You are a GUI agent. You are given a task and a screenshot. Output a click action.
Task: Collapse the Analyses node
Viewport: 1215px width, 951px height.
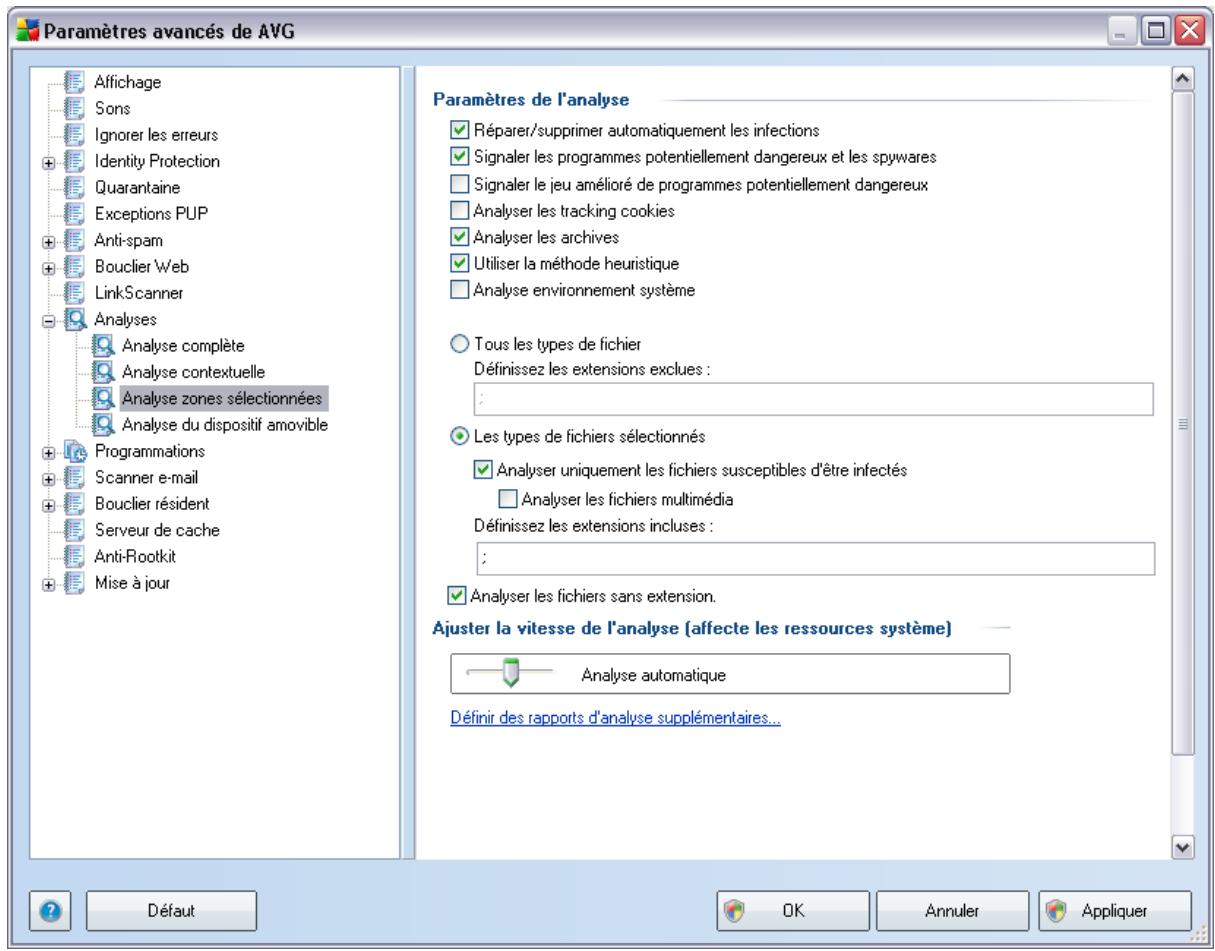point(48,320)
